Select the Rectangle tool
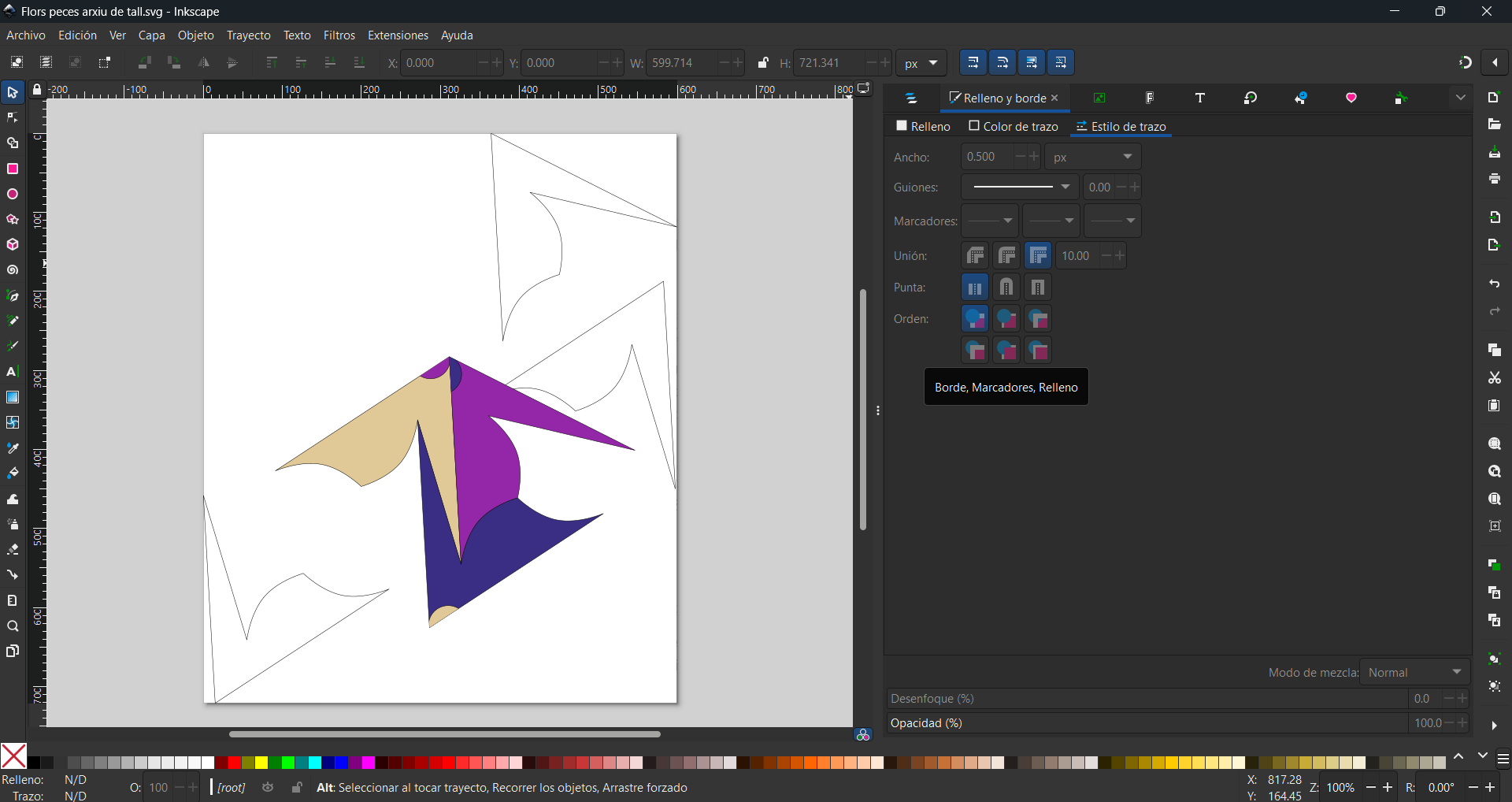The width and height of the screenshot is (1512, 802). click(13, 169)
